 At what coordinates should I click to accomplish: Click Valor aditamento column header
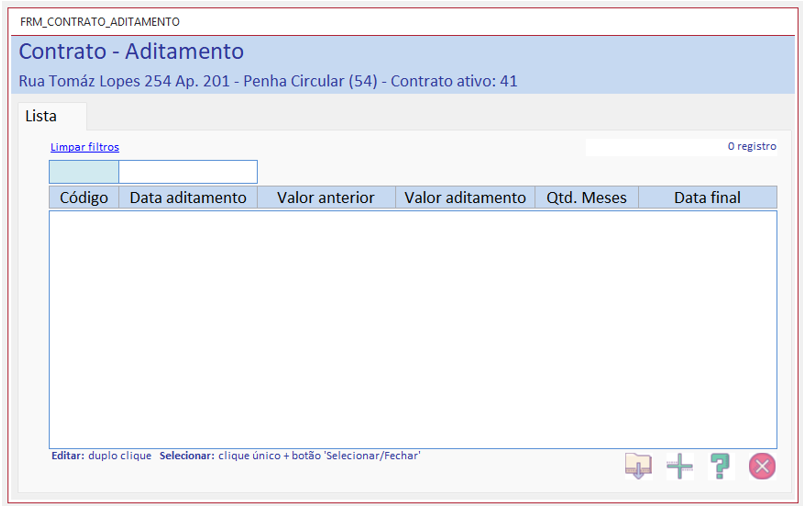[465, 198]
